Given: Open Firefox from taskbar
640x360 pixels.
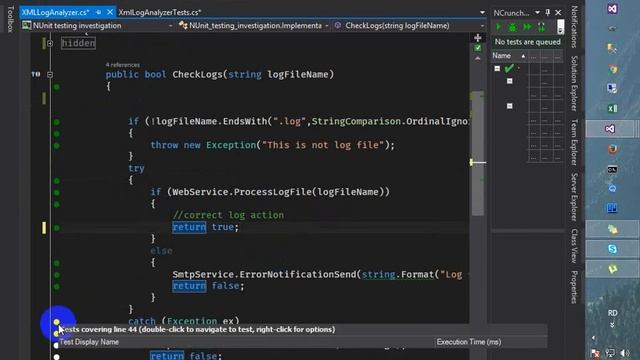Looking at the screenshot, I should 612,149.
